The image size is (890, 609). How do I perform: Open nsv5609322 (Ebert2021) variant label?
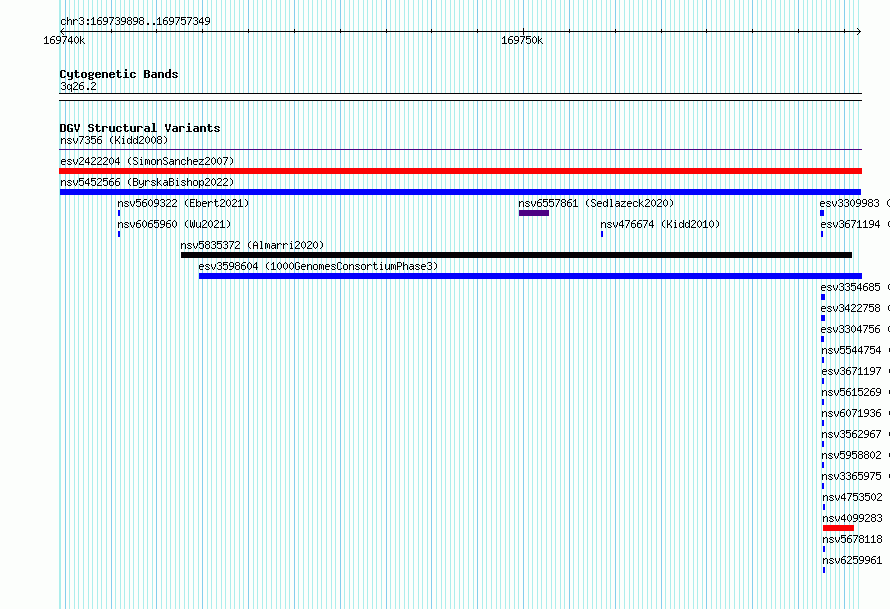click(183, 203)
